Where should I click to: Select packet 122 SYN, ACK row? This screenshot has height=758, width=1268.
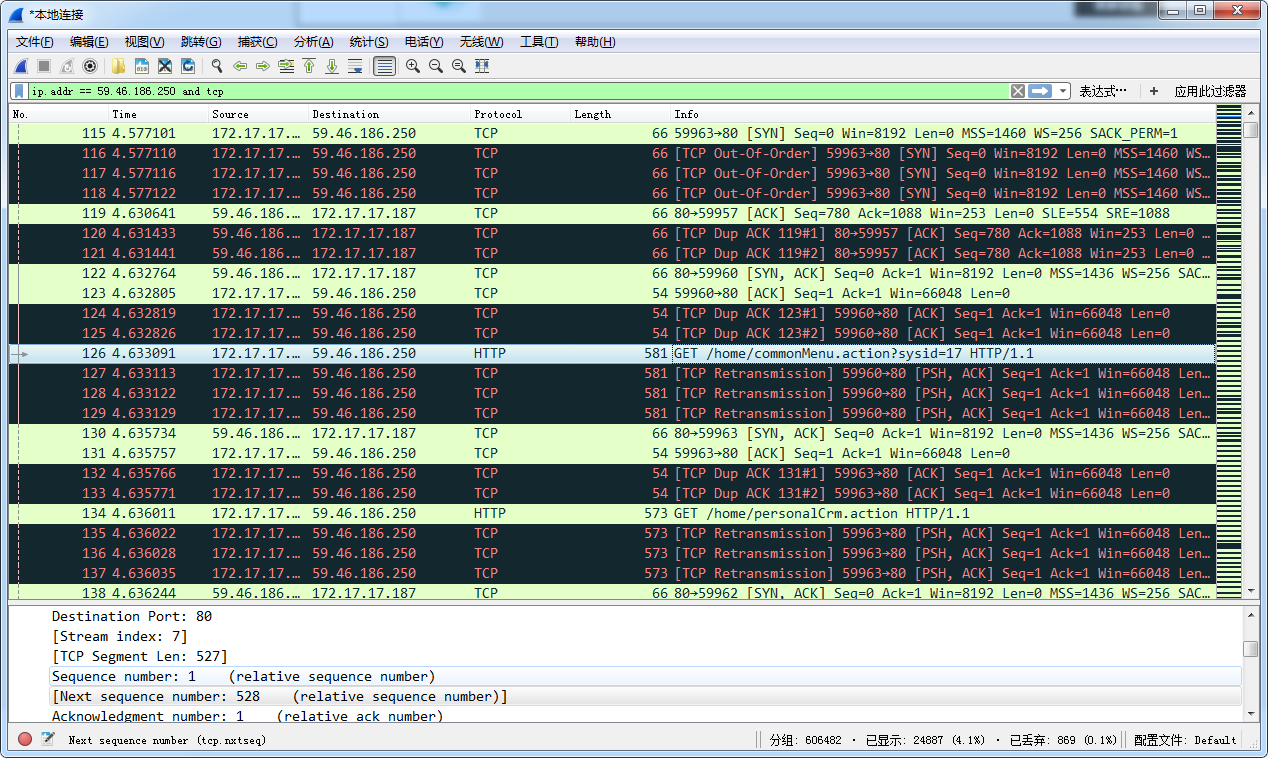point(612,273)
